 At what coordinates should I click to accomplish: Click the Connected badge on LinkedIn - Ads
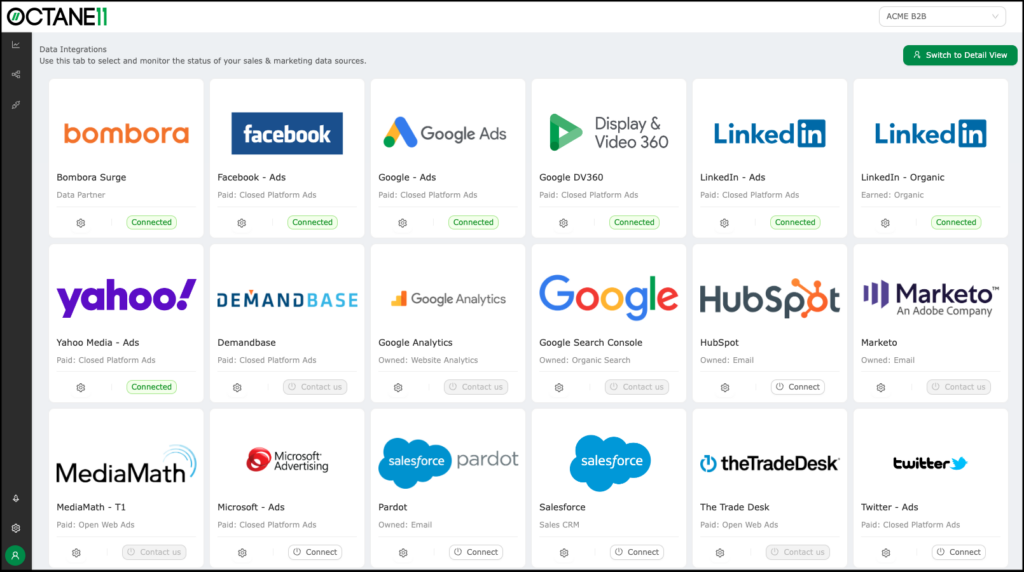pyautogui.click(x=795, y=222)
